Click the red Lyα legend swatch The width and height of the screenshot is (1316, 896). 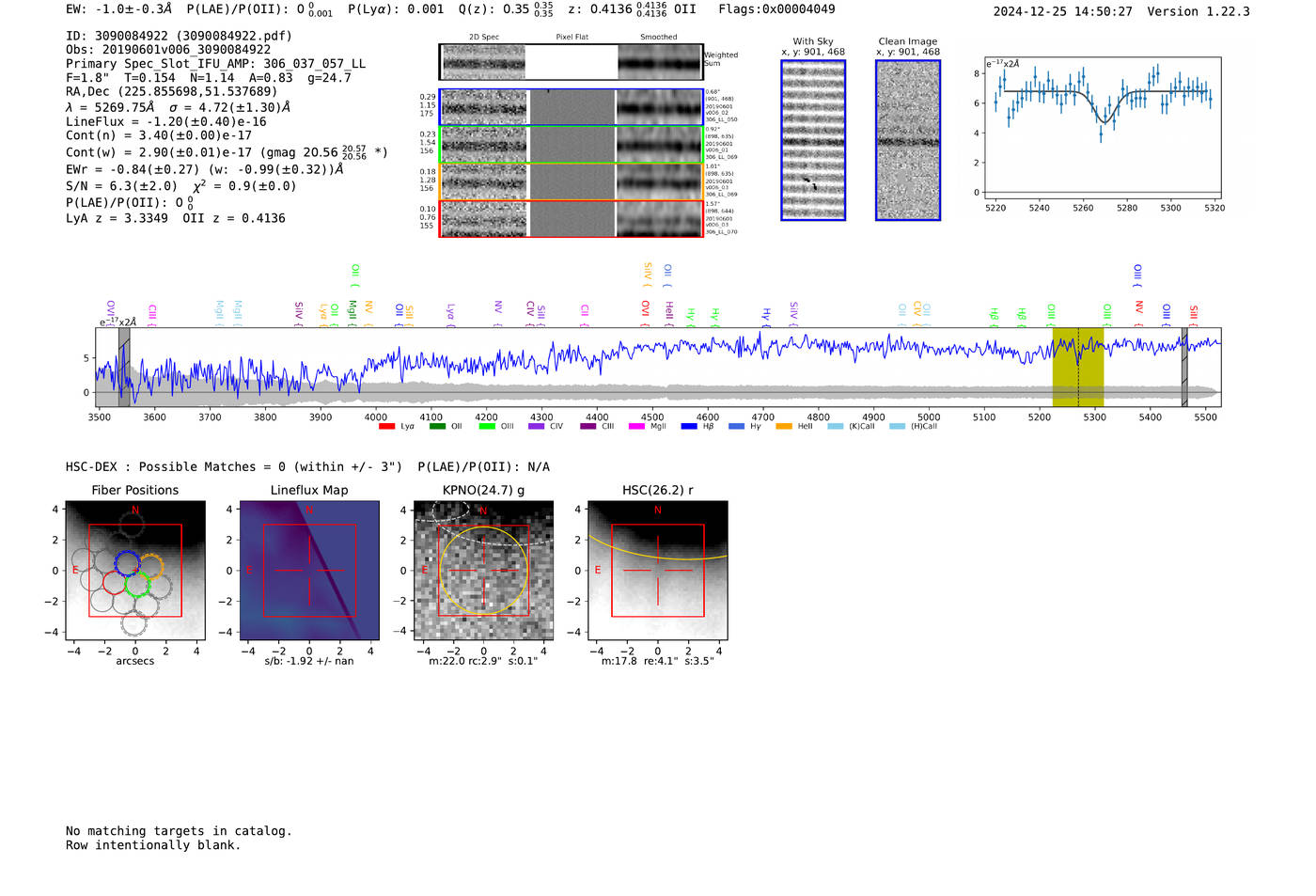[386, 427]
